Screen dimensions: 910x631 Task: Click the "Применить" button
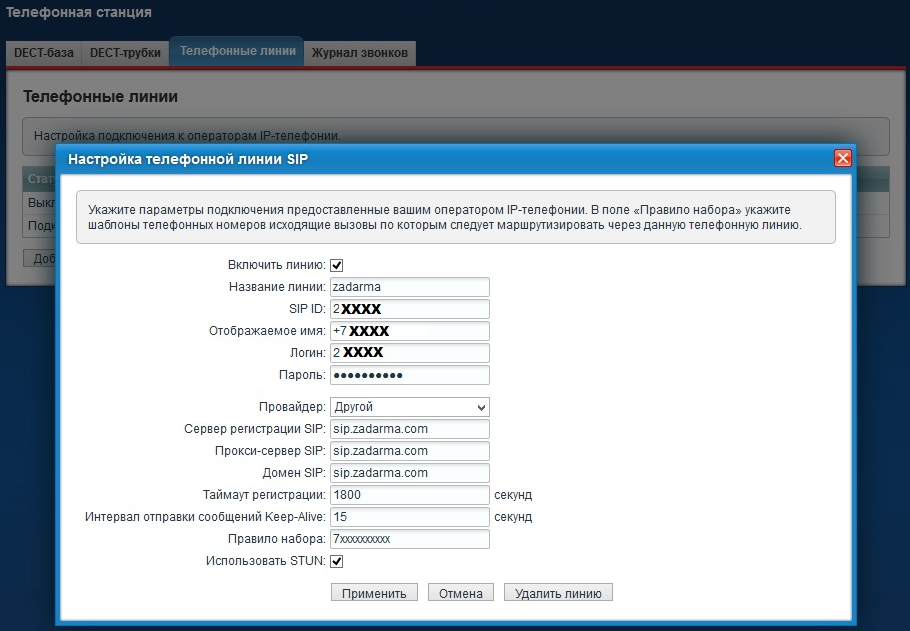[374, 593]
